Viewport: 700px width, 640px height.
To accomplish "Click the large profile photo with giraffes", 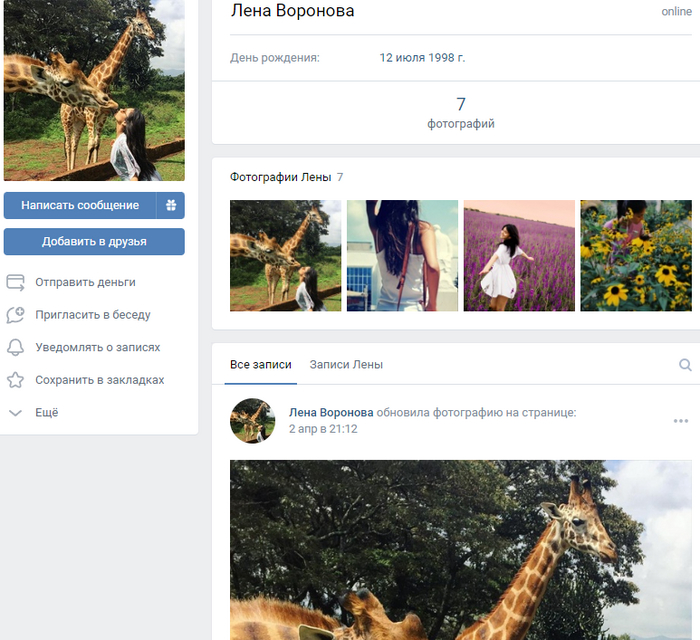I will tap(94, 90).
